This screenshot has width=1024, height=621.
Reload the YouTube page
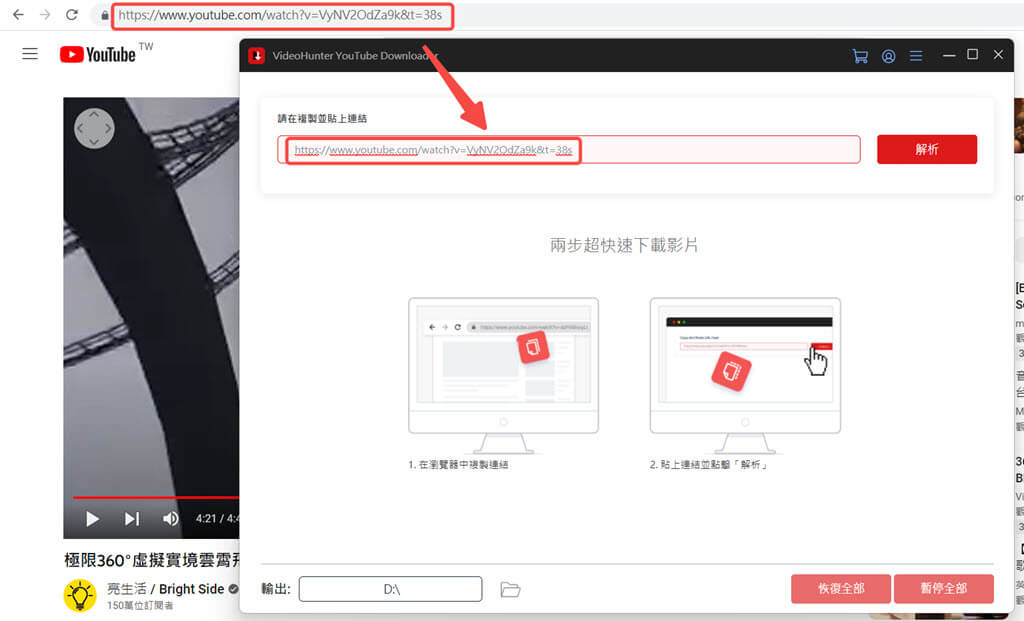[x=72, y=14]
